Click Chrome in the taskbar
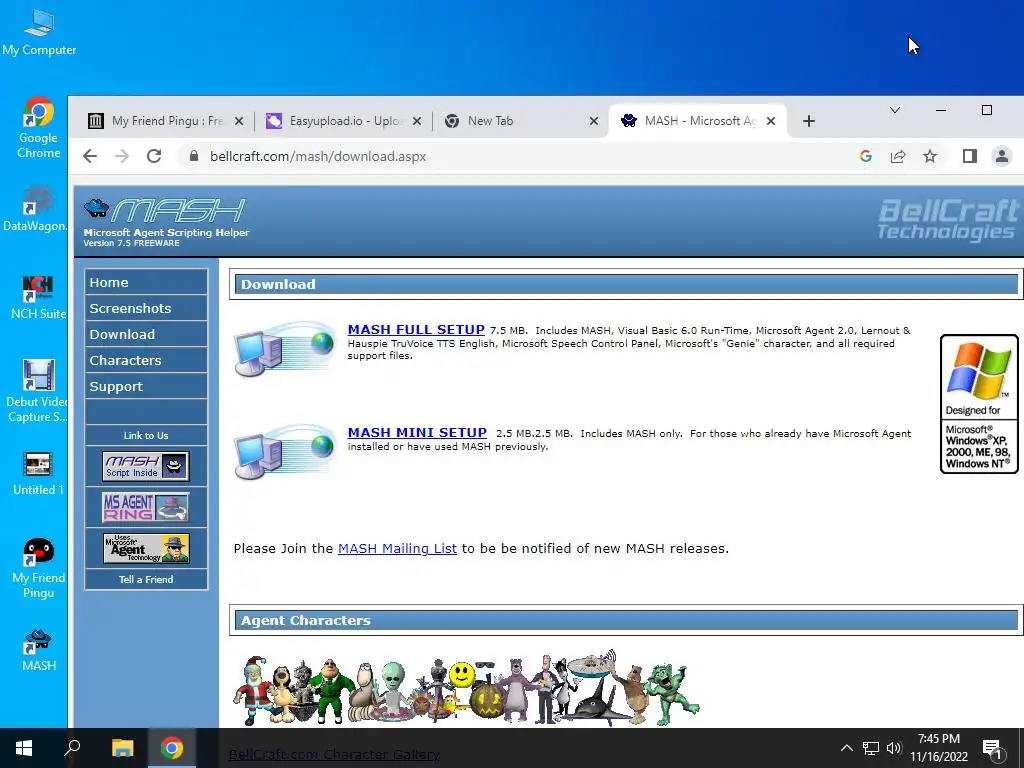Screen dimensions: 1024x768 pyautogui.click(x=172, y=748)
